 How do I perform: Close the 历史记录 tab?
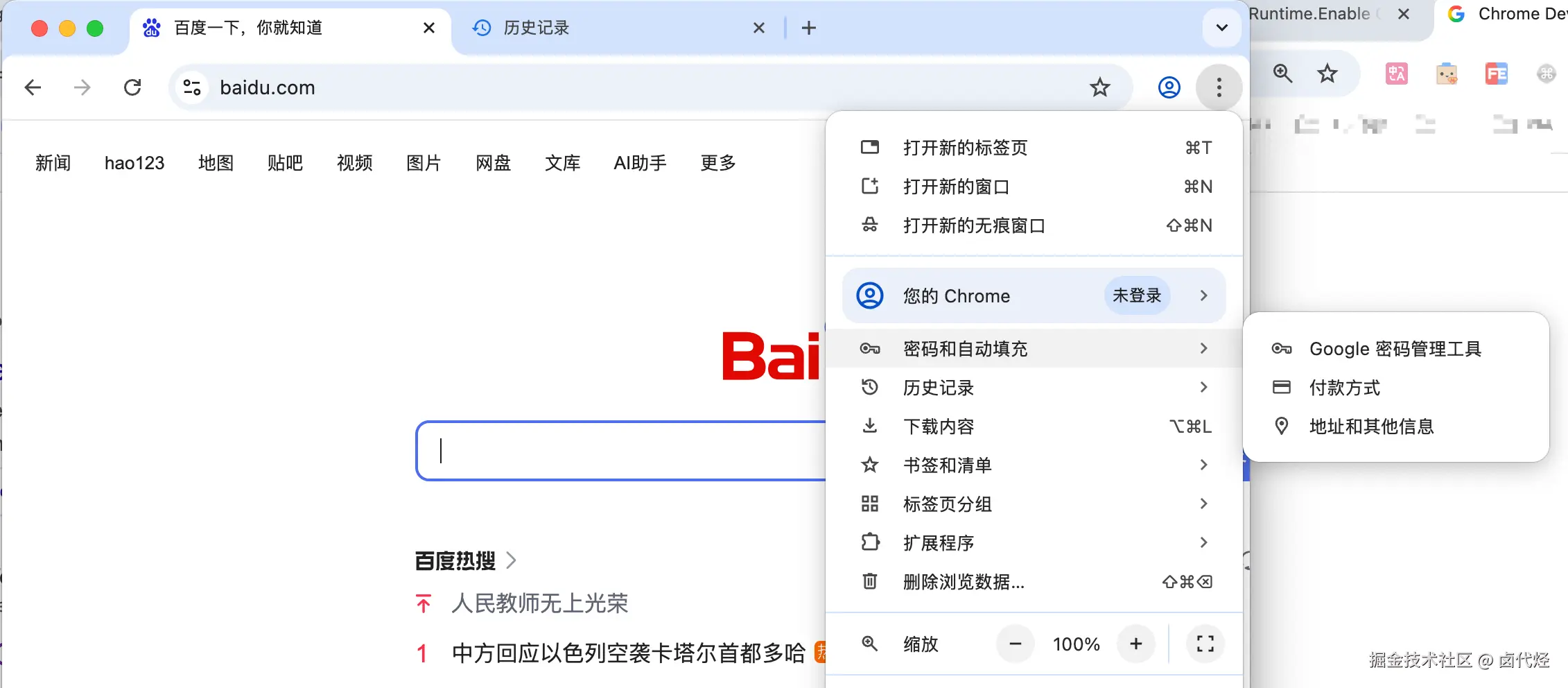(759, 28)
